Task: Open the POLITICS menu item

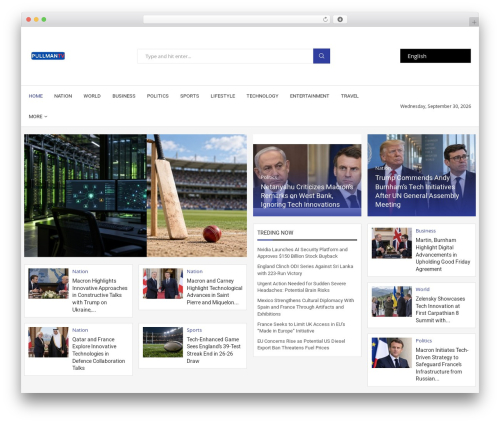Action: (x=158, y=96)
